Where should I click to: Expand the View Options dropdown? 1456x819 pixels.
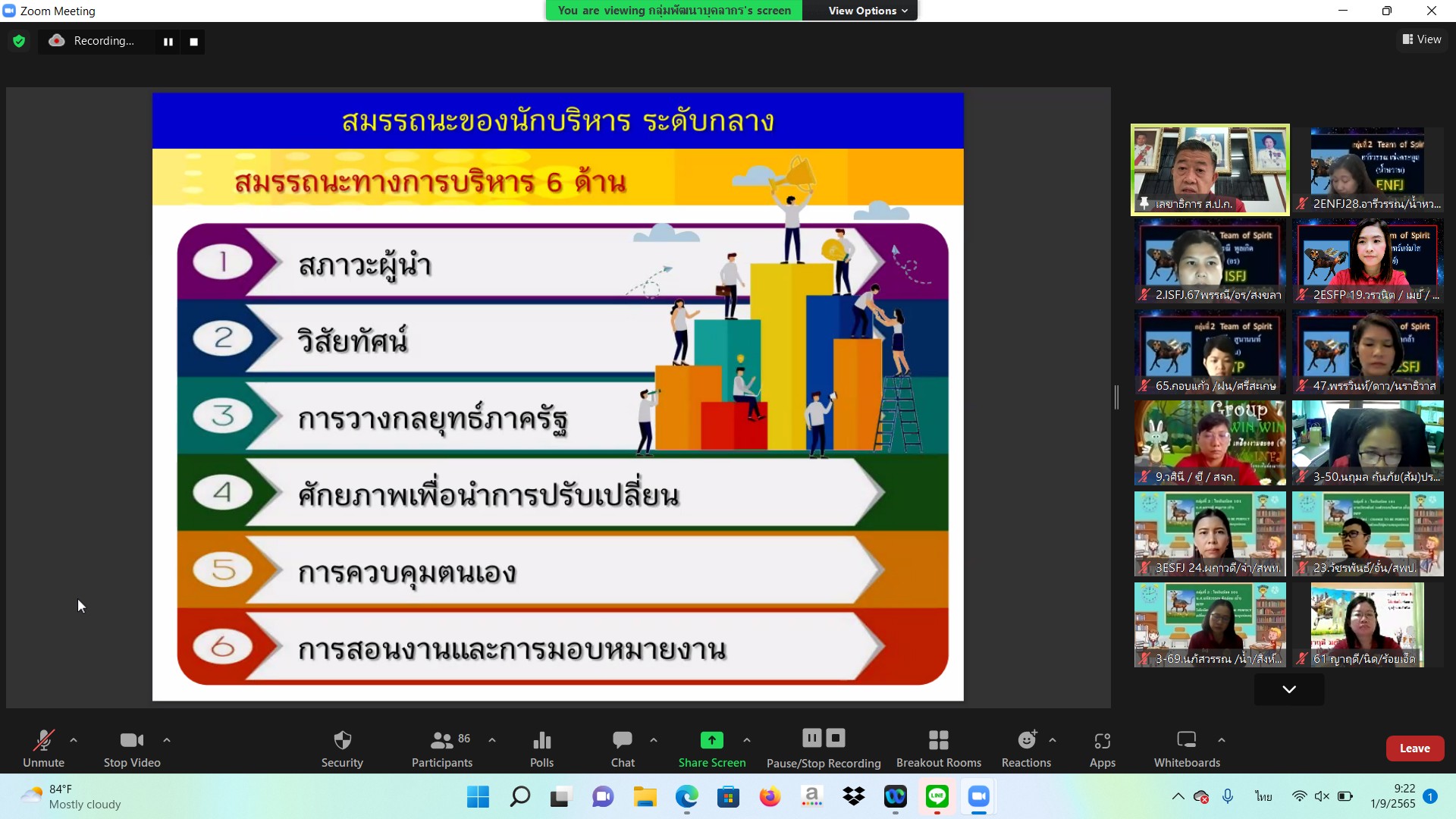(x=867, y=11)
